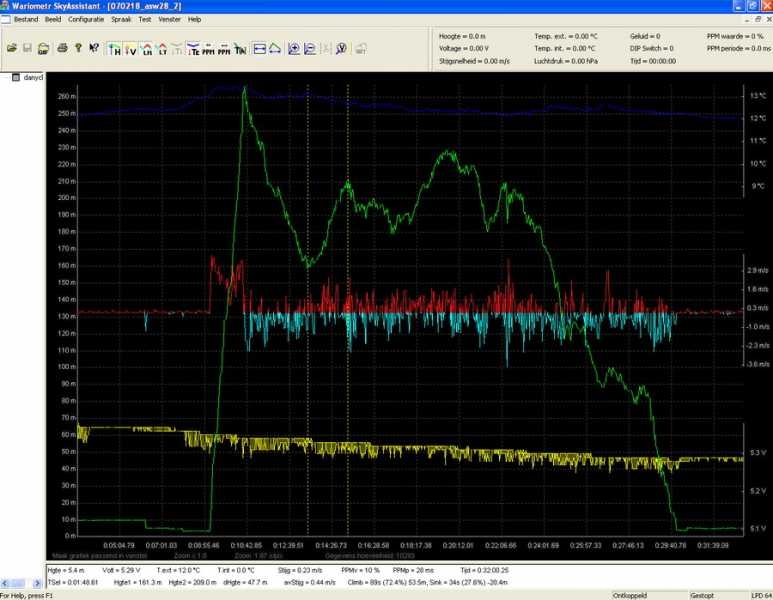Click the 'TSel = 0:01:48.81' status value
Image resolution: width=773 pixels, height=600 pixels.
(73, 582)
